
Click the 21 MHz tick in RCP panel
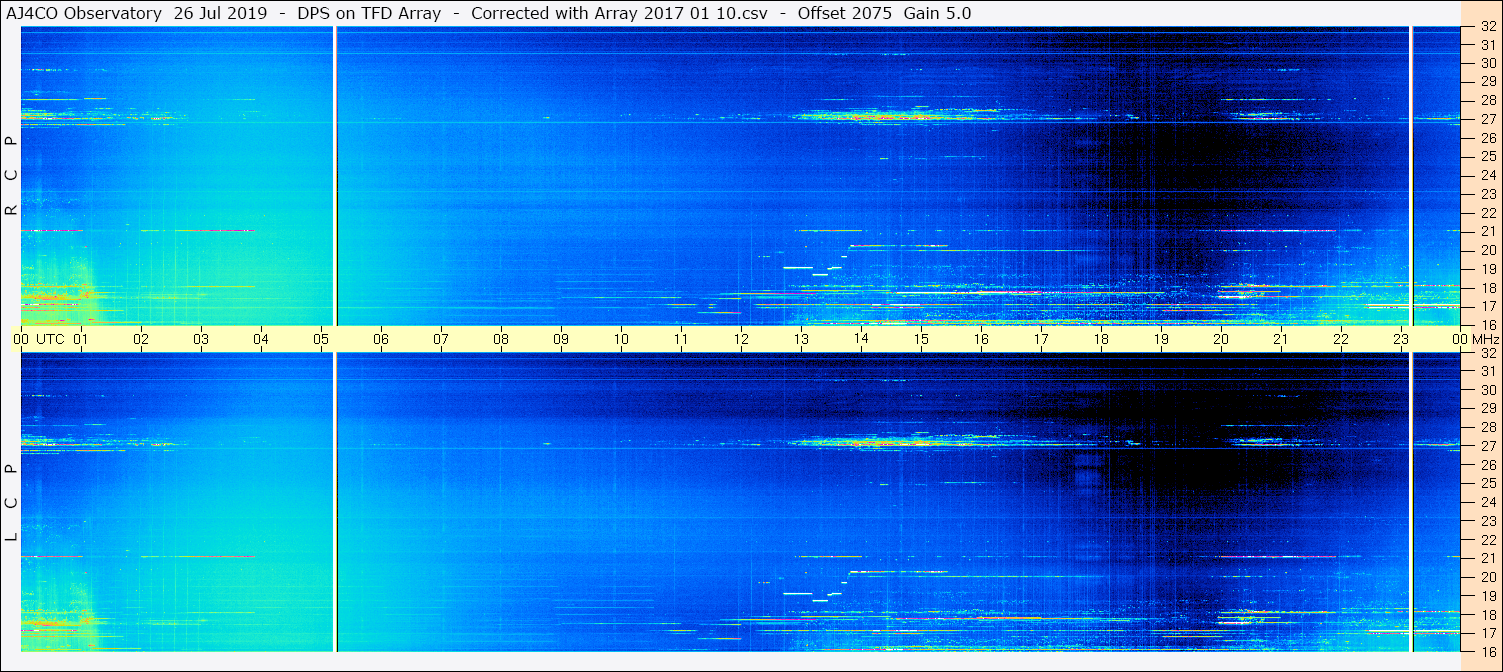[1488, 231]
